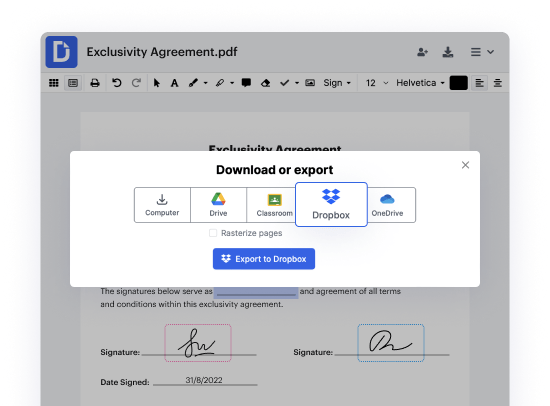Select the pink-bordered signature field

point(198,343)
